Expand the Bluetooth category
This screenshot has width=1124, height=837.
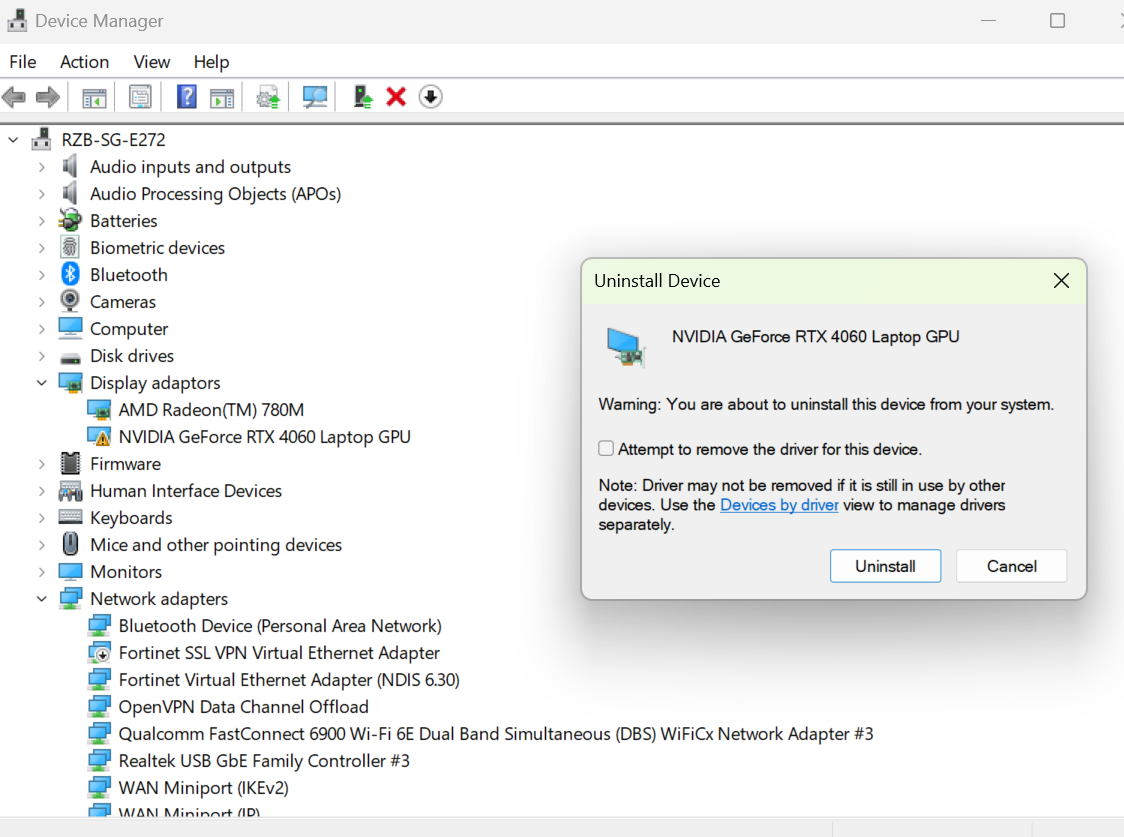pos(42,275)
